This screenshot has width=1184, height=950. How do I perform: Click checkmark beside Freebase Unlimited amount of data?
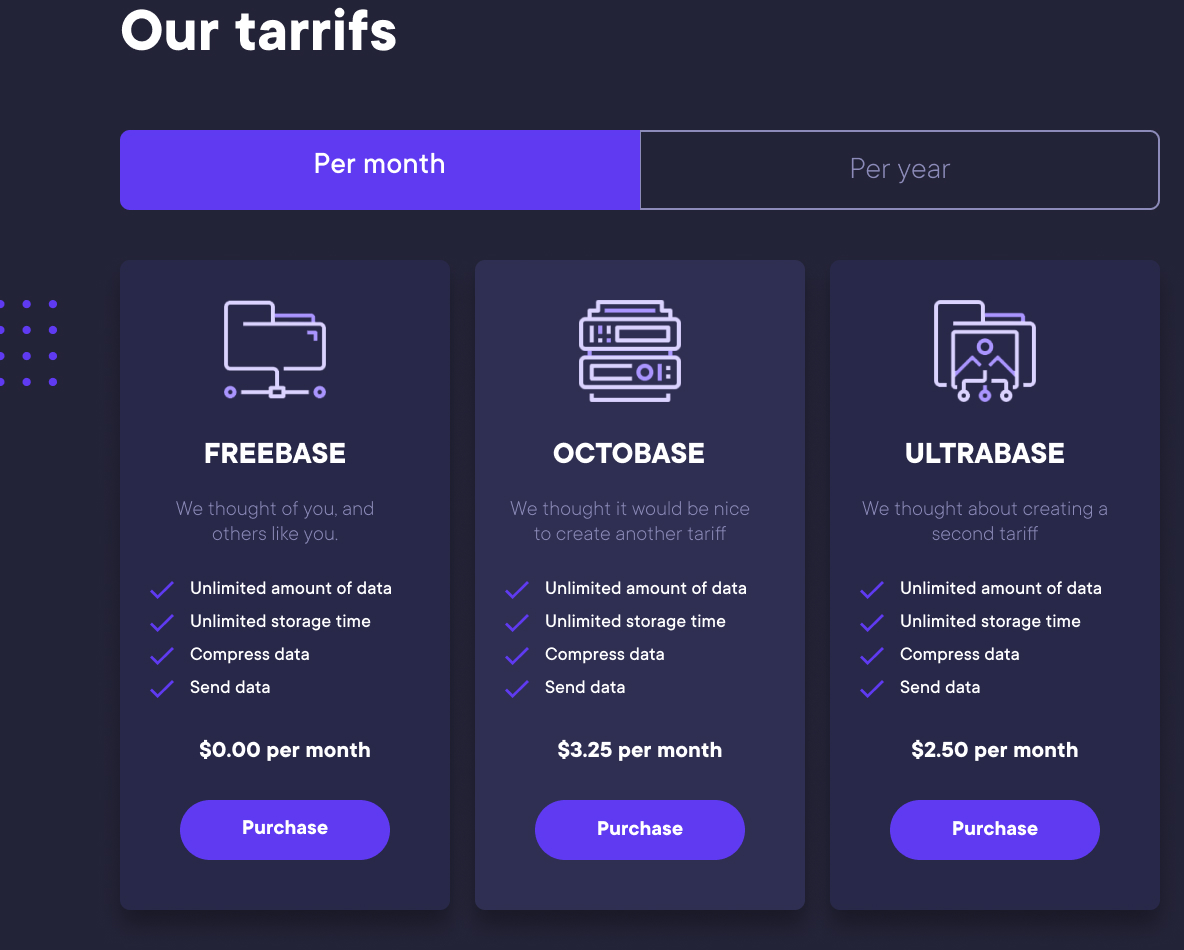pyautogui.click(x=162, y=590)
